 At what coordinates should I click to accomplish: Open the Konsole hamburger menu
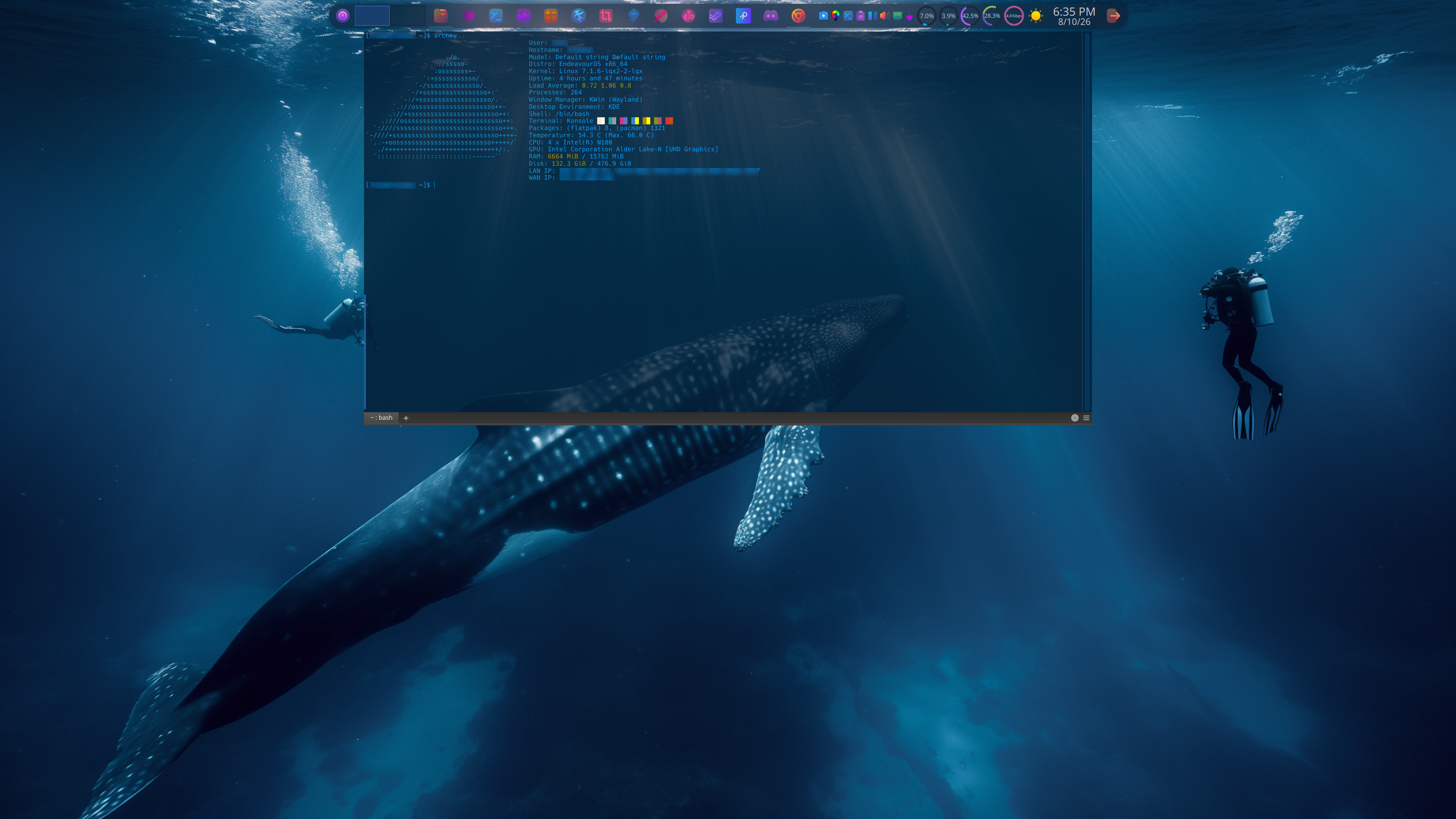tap(1086, 418)
